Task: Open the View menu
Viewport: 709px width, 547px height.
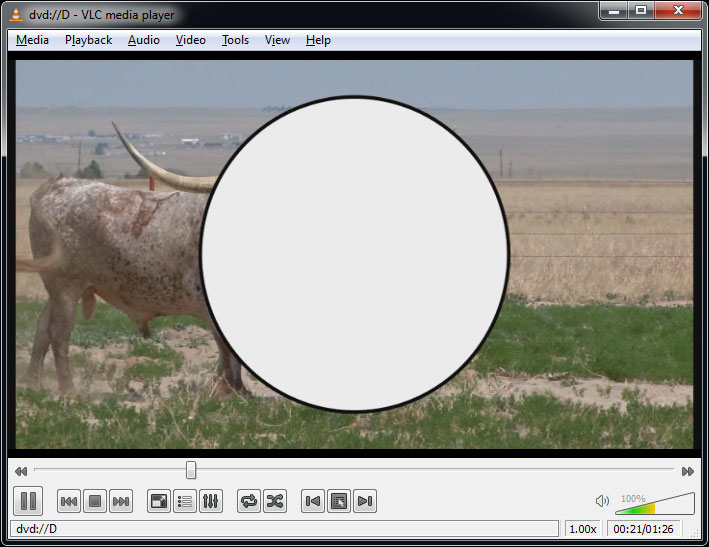Action: click(277, 40)
